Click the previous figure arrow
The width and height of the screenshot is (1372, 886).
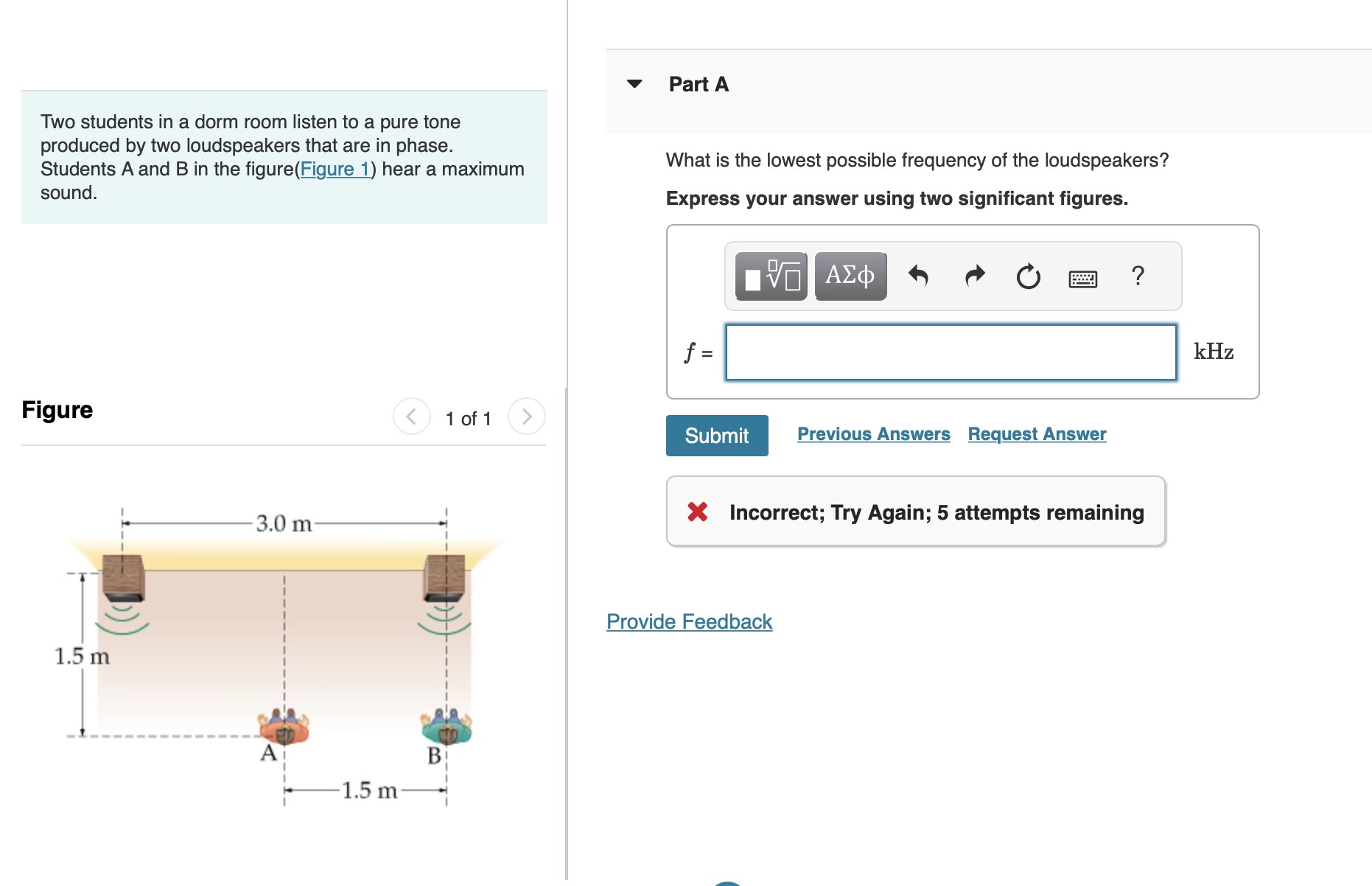pyautogui.click(x=411, y=416)
